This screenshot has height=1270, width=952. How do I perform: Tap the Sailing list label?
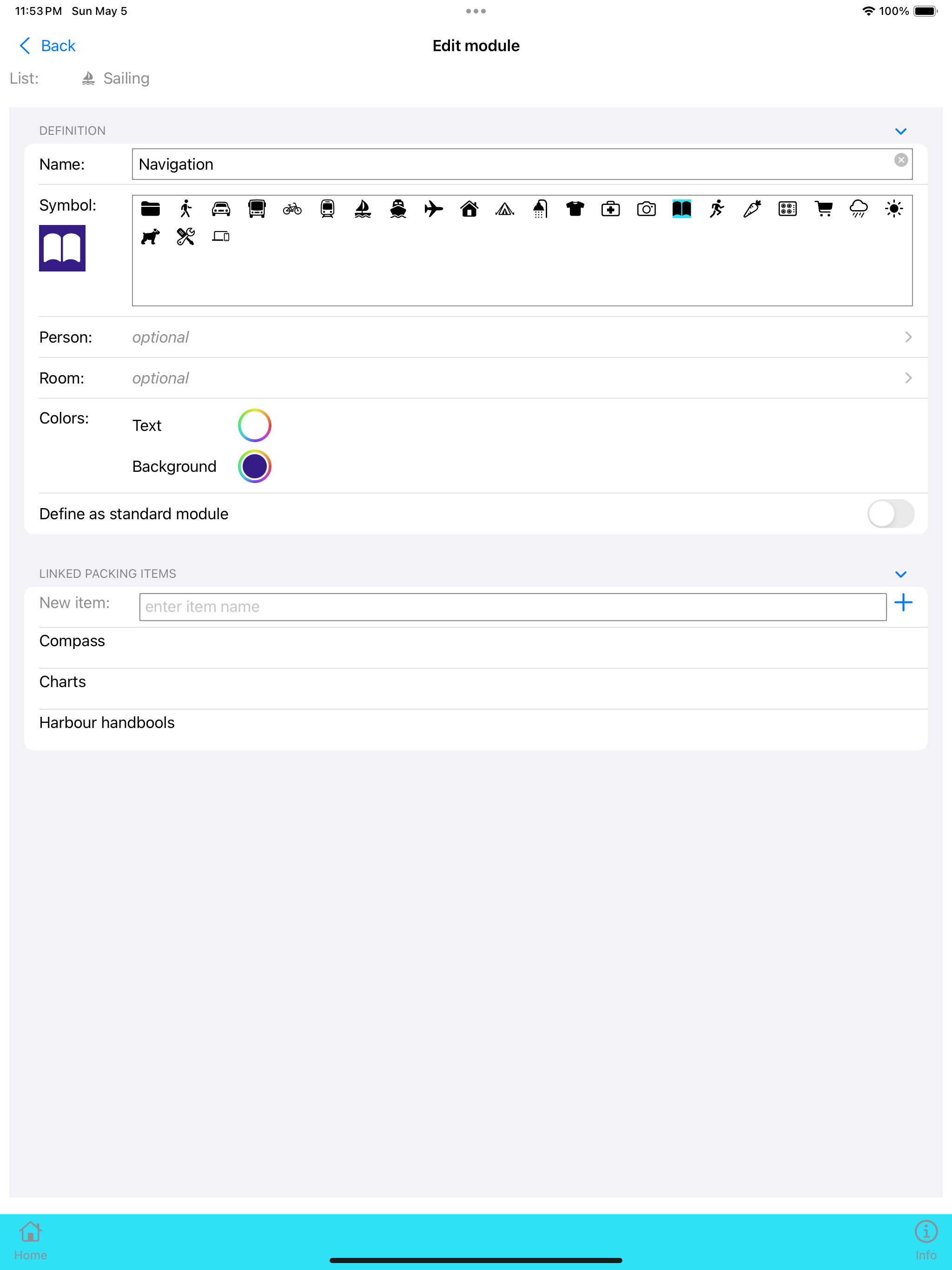tap(126, 78)
